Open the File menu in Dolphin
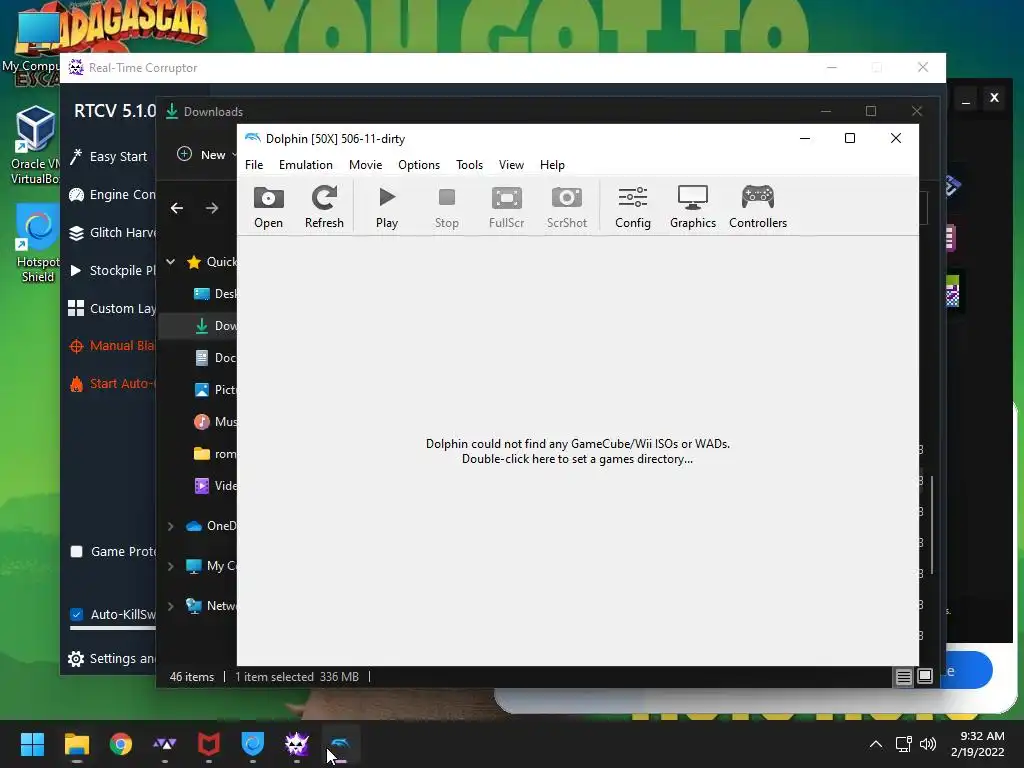Viewport: 1024px width, 768px height. (x=254, y=165)
